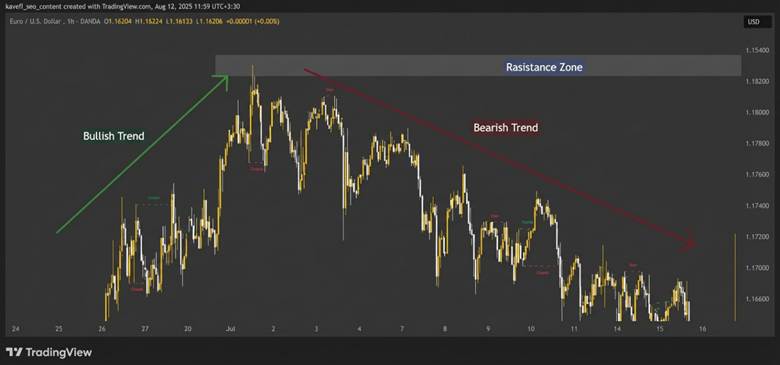Viewport: 780px width, 365px height.
Task: Click date label 24 on time axis
Action: click(15, 329)
